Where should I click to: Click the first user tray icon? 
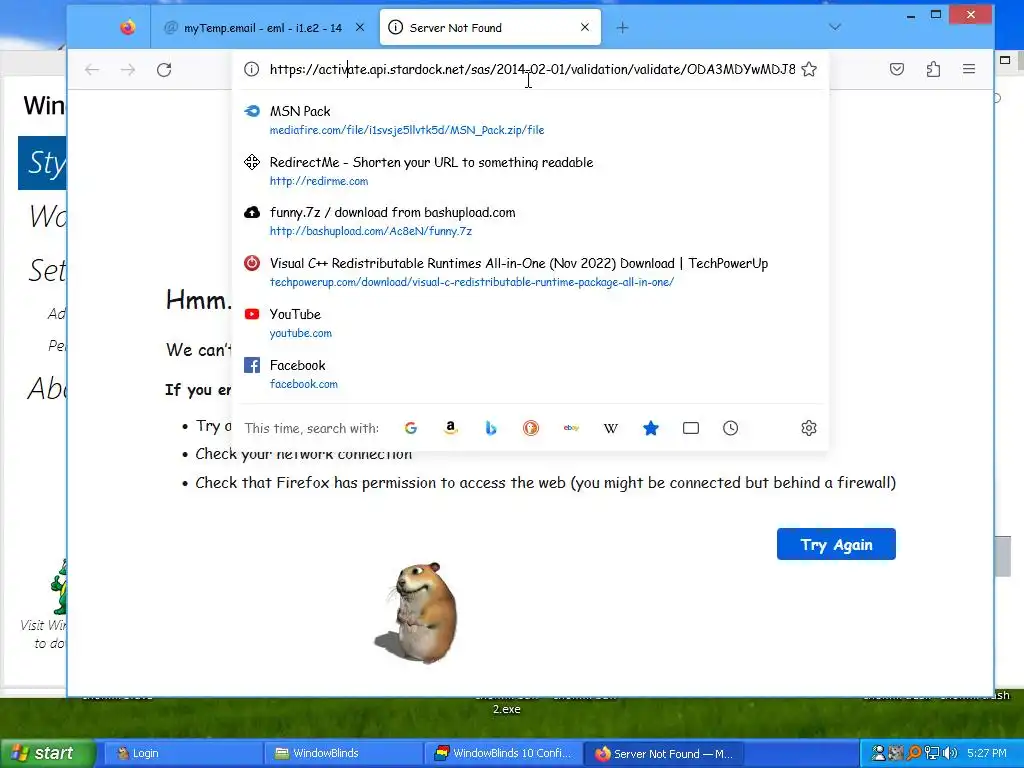(x=879, y=753)
